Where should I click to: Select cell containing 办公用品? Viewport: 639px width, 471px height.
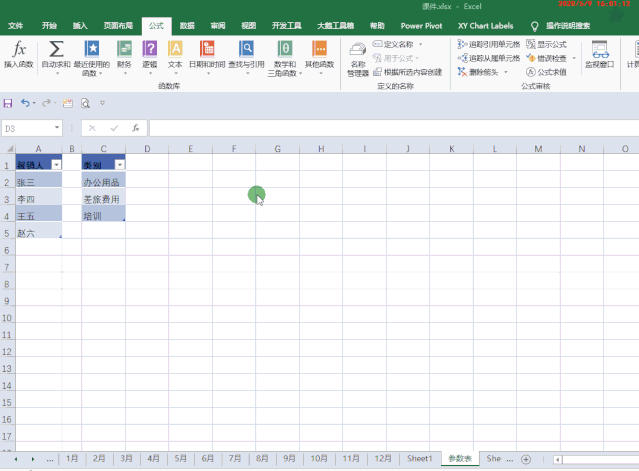pos(104,180)
